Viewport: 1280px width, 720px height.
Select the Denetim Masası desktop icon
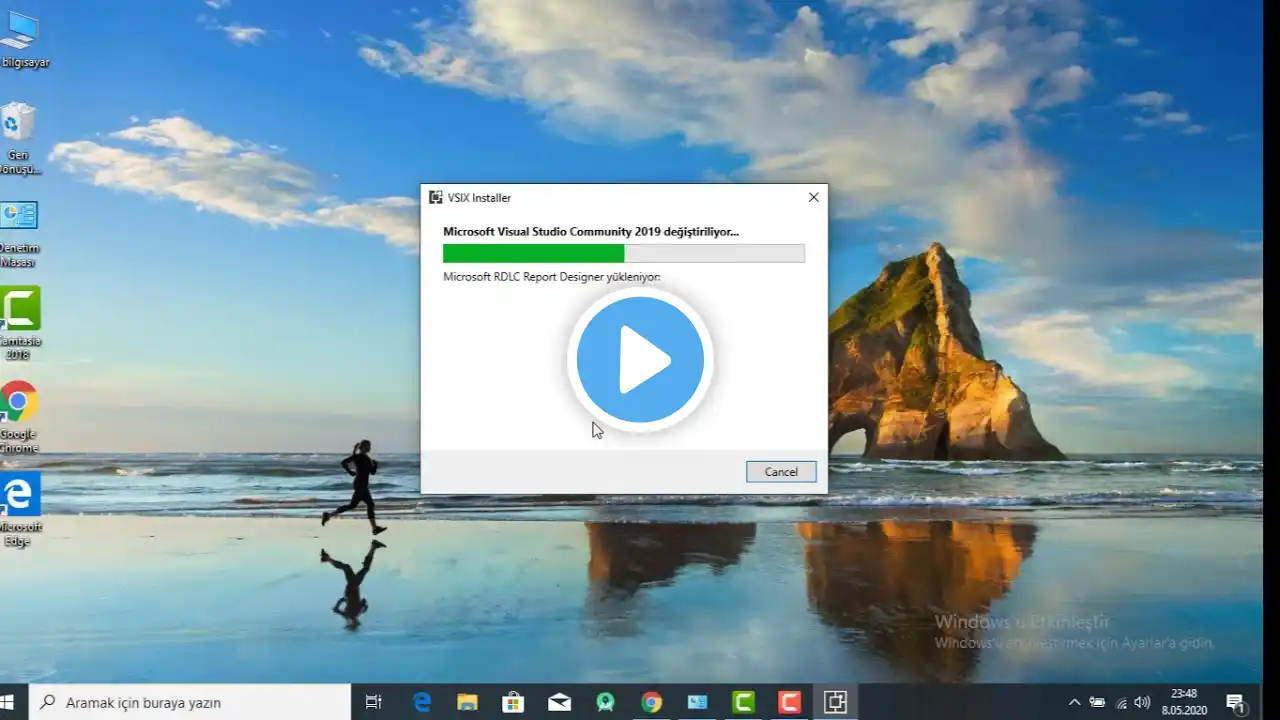click(19, 234)
